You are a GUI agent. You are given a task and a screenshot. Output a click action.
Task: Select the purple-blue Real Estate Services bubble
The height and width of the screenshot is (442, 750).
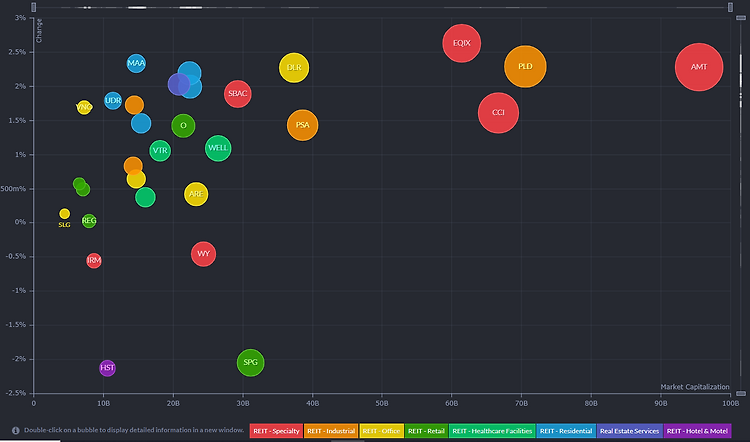tap(178, 85)
